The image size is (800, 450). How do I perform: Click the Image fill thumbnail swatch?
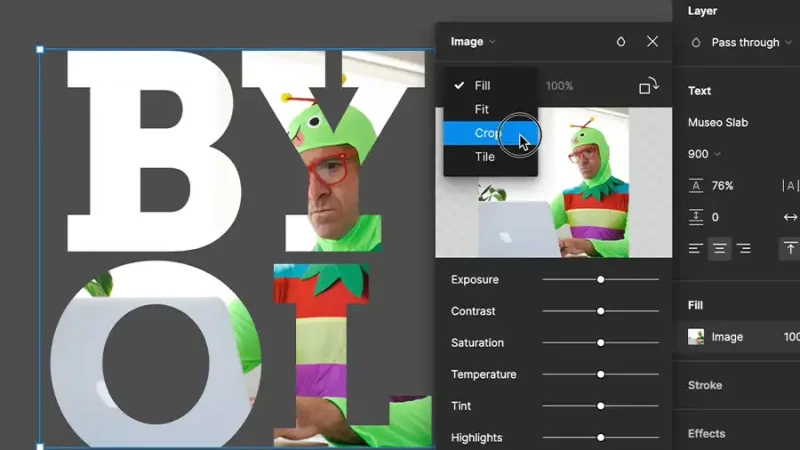click(696, 337)
